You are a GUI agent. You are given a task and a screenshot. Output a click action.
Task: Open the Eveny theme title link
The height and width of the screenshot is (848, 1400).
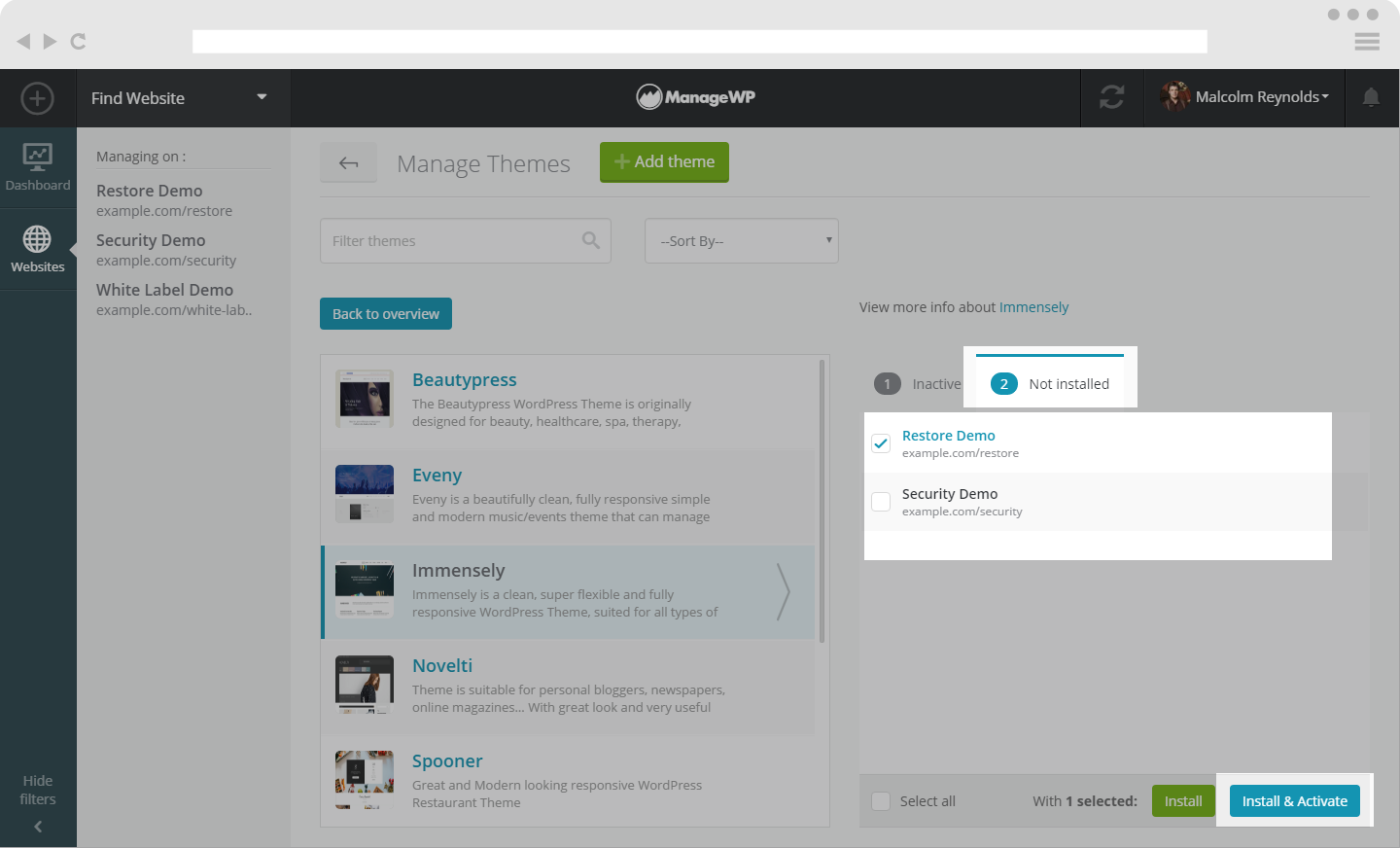click(437, 476)
